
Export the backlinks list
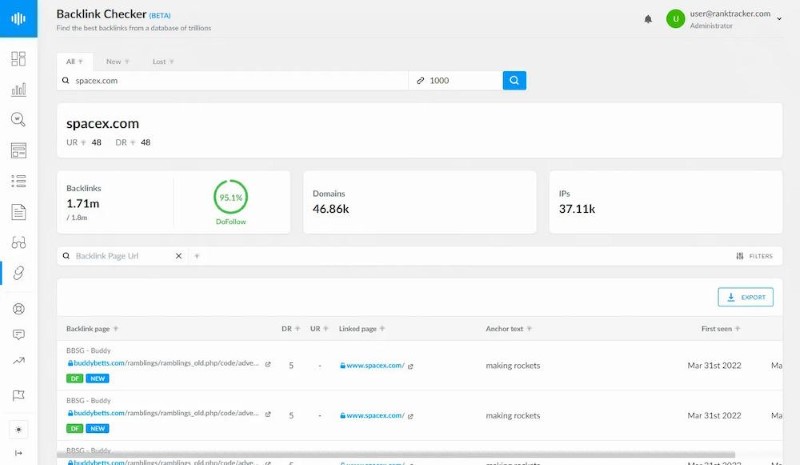[745, 297]
